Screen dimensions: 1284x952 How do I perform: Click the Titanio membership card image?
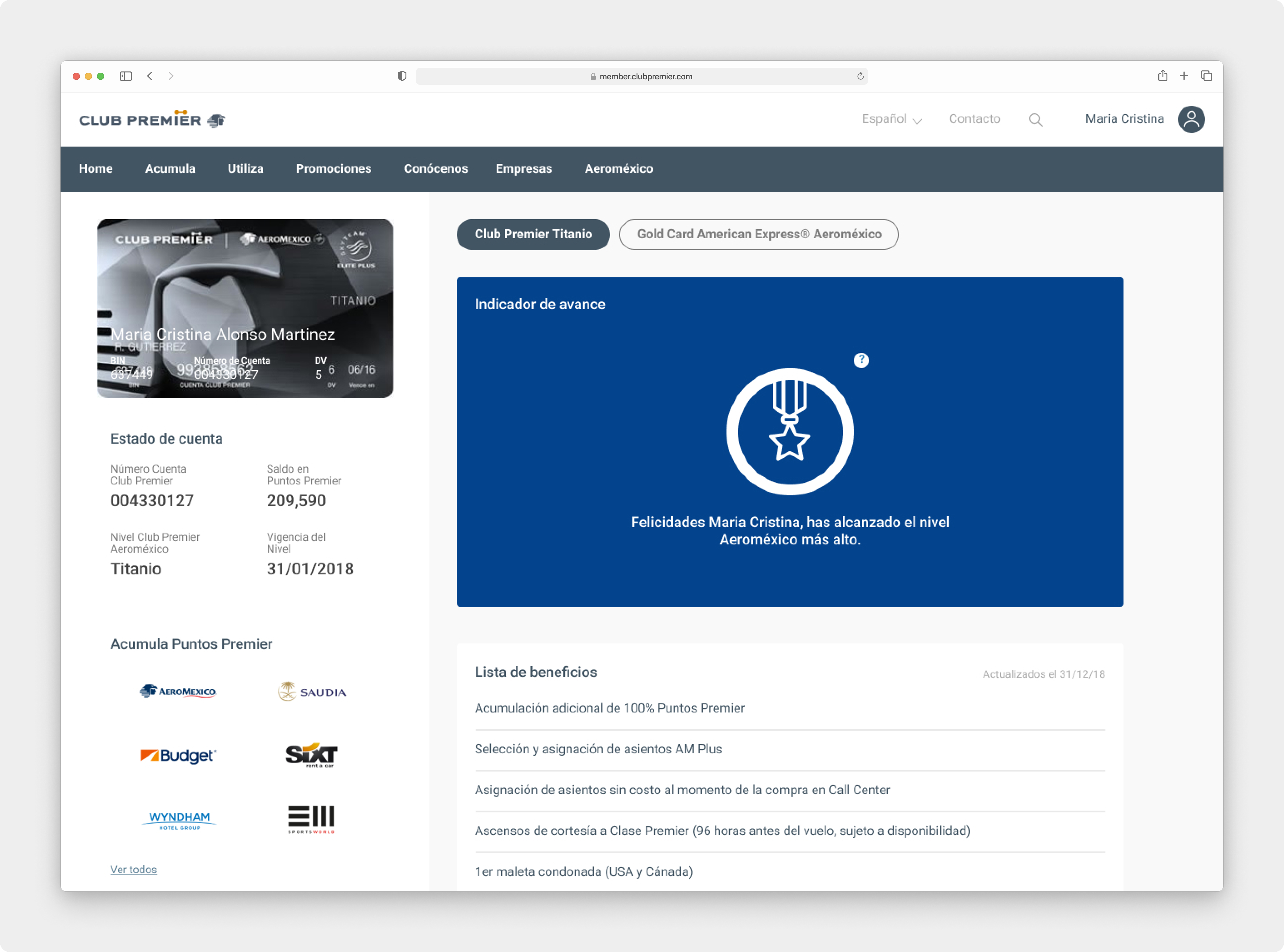click(245, 308)
